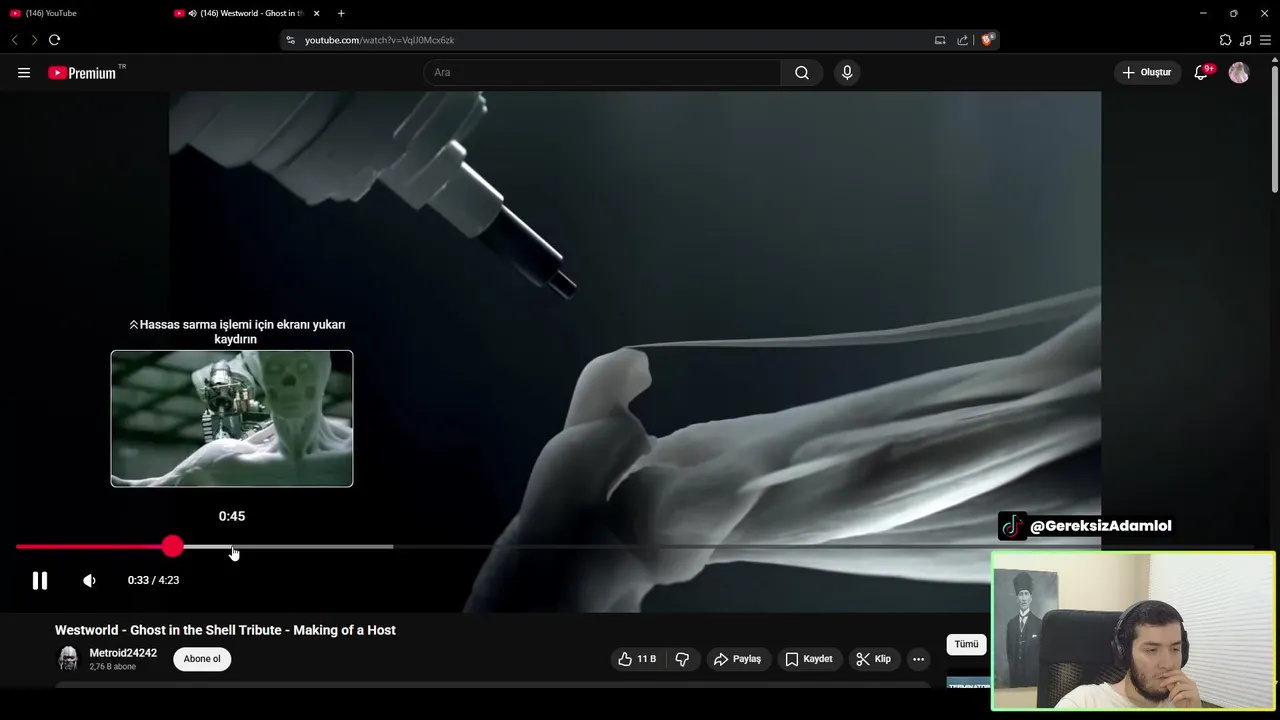Click the 0:33 / 4:23 time display
The image size is (1280, 720).
[x=153, y=580]
